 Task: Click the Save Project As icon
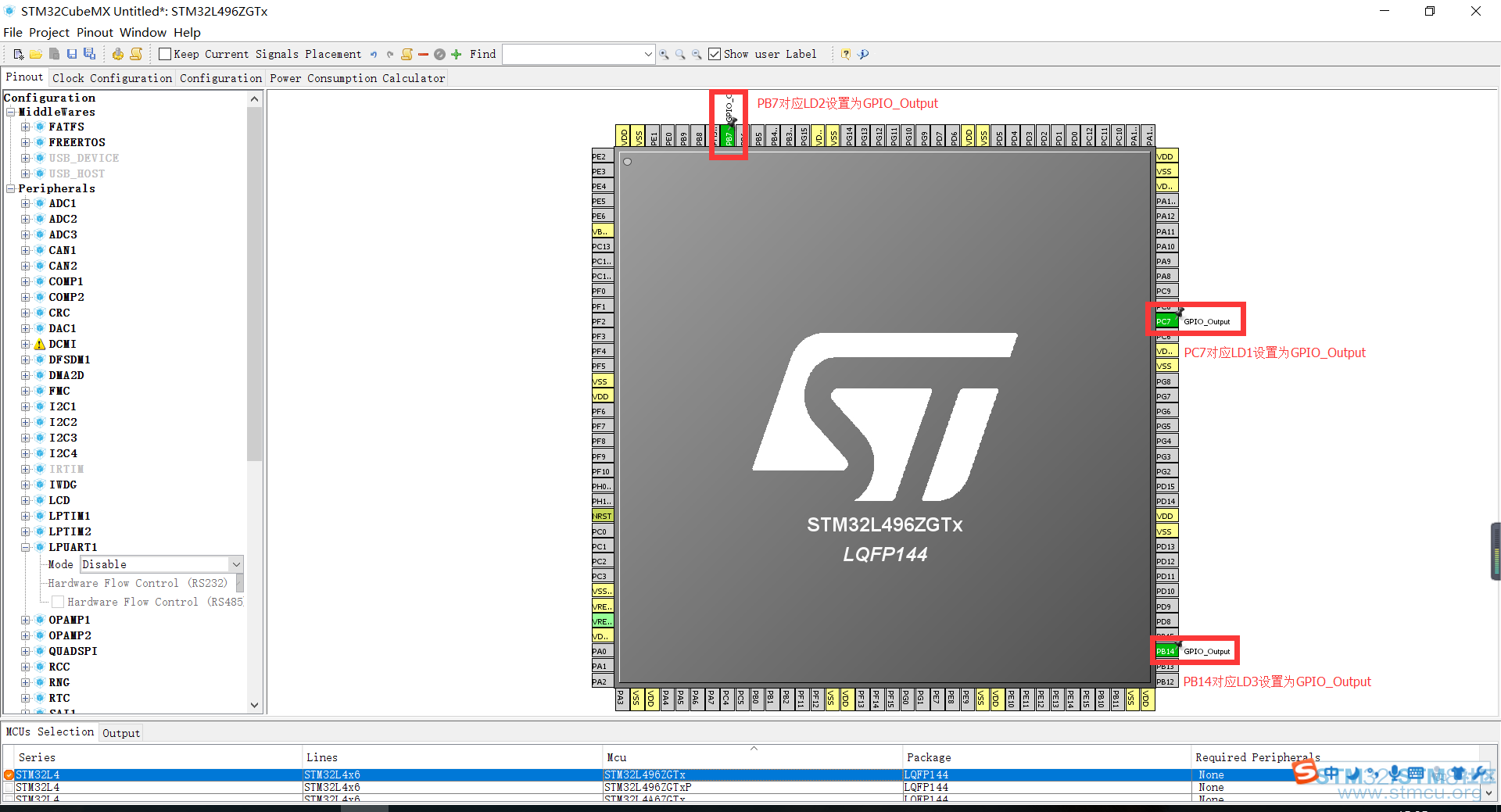90,54
